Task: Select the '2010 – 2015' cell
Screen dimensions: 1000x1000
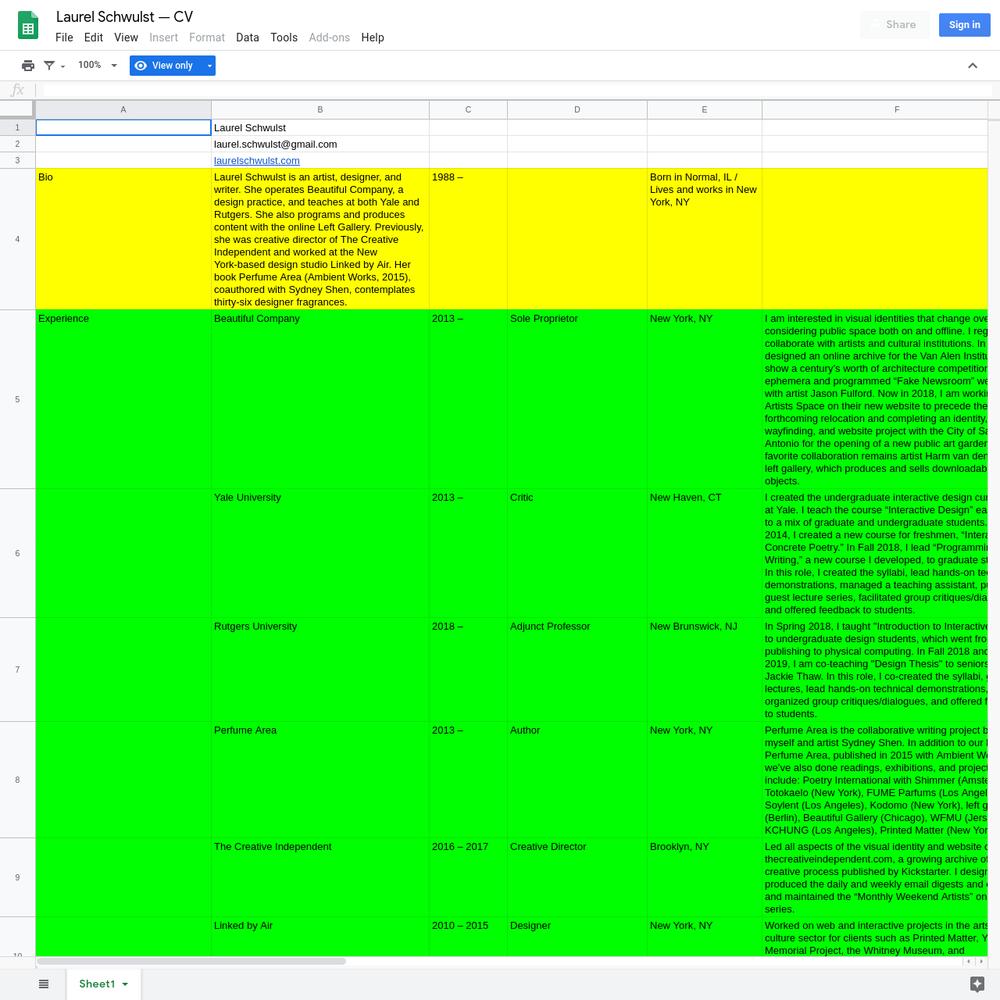Action: coord(468,936)
